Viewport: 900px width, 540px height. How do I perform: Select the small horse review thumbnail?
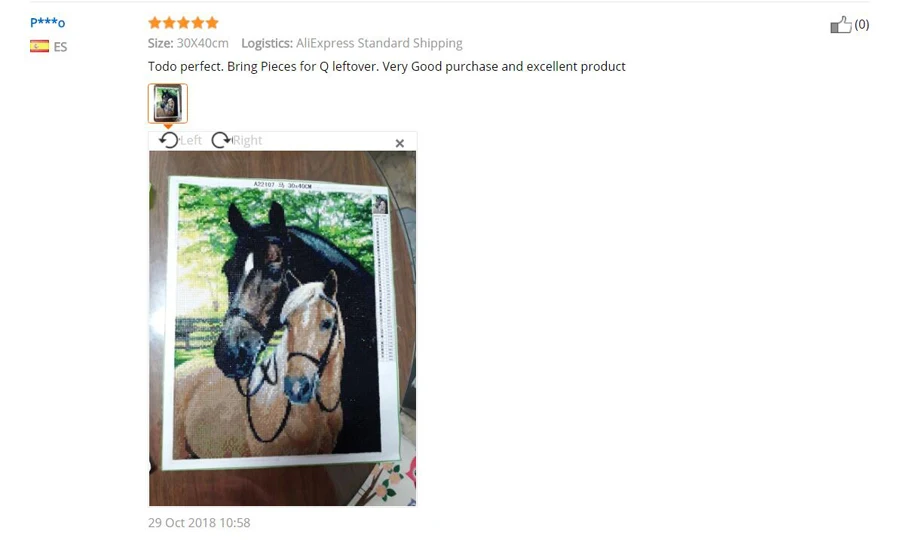(x=168, y=103)
